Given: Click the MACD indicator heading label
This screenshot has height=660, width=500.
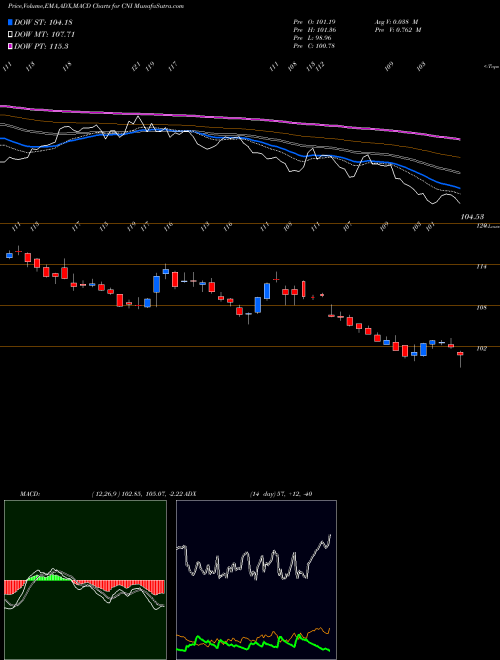Looking at the screenshot, I should (x=30, y=494).
